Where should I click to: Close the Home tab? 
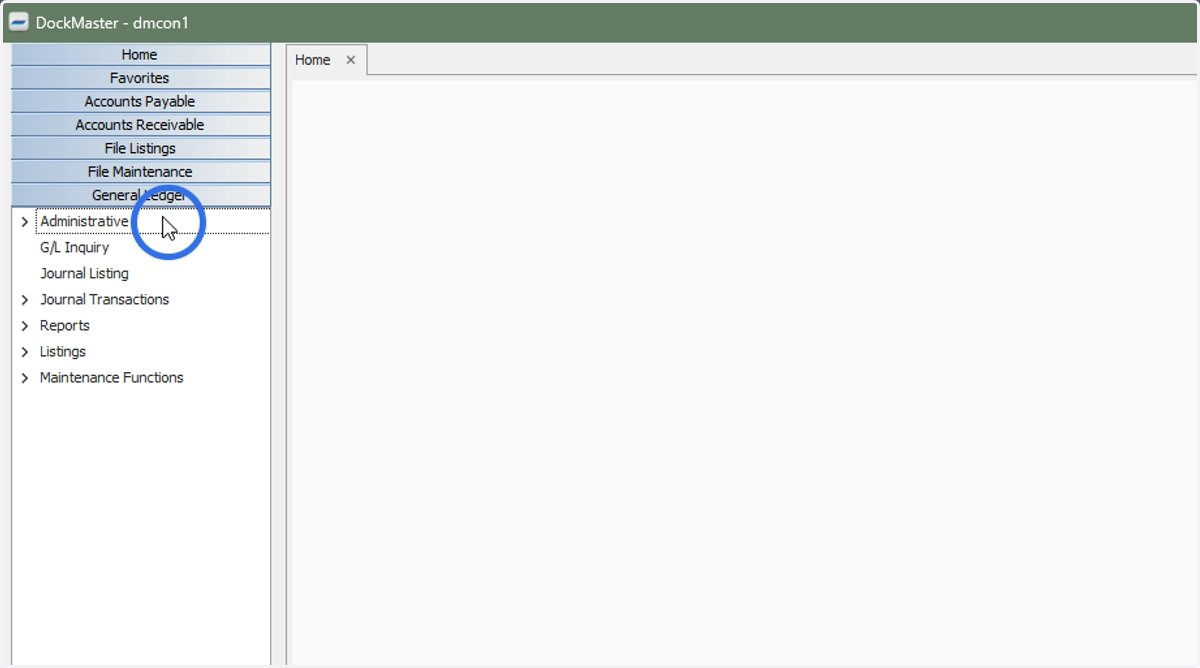pos(351,60)
